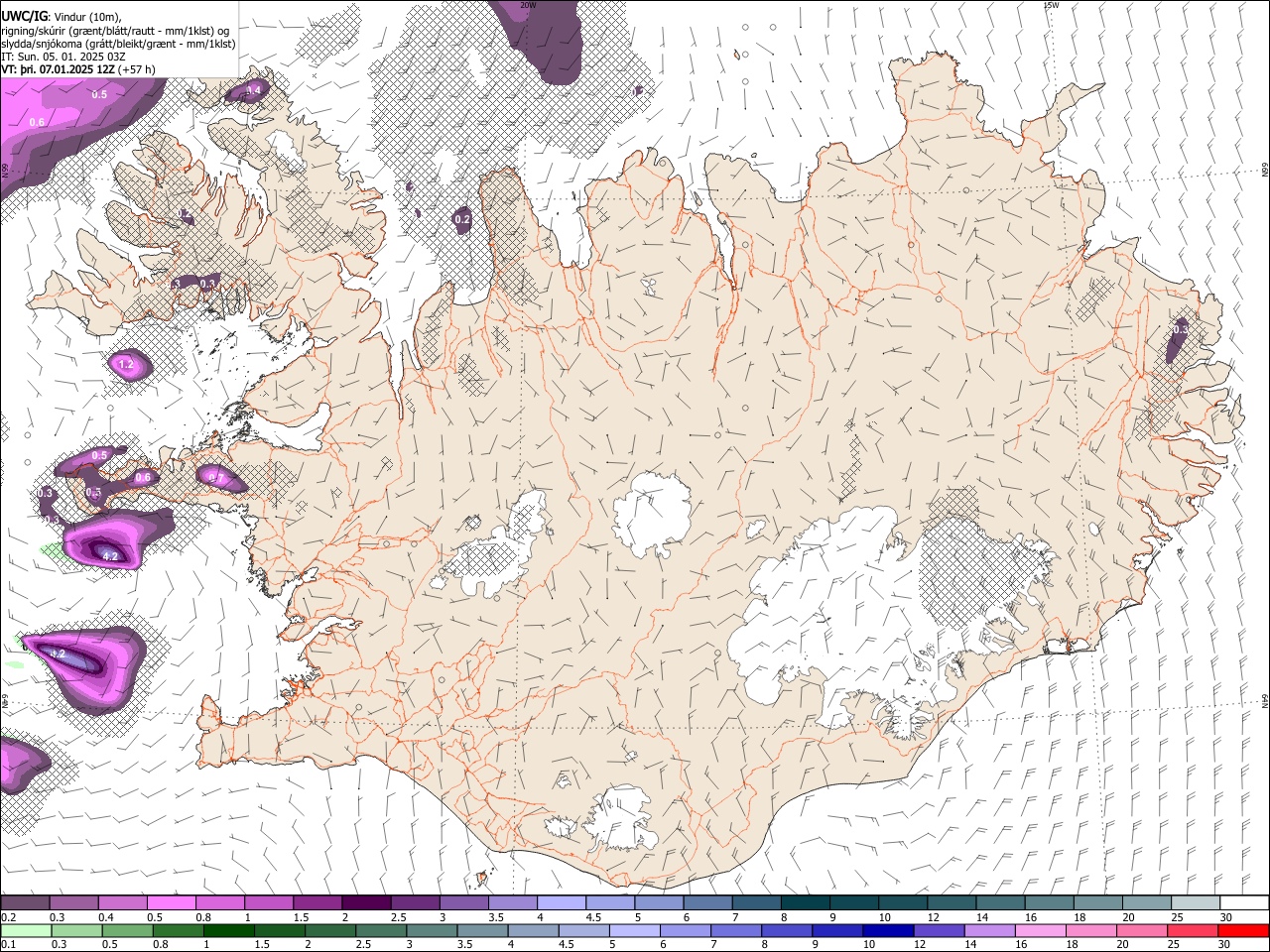Click the '0.6' value on bright magenta area
Image resolution: width=1270 pixels, height=952 pixels.
tap(37, 122)
